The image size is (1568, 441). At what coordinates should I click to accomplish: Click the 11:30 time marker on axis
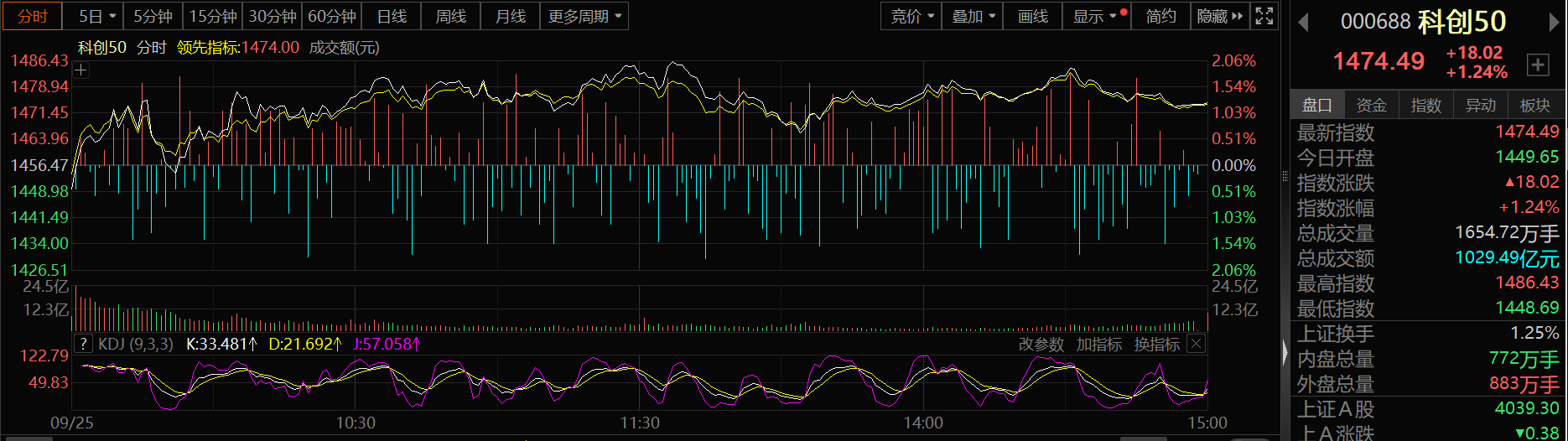click(639, 423)
